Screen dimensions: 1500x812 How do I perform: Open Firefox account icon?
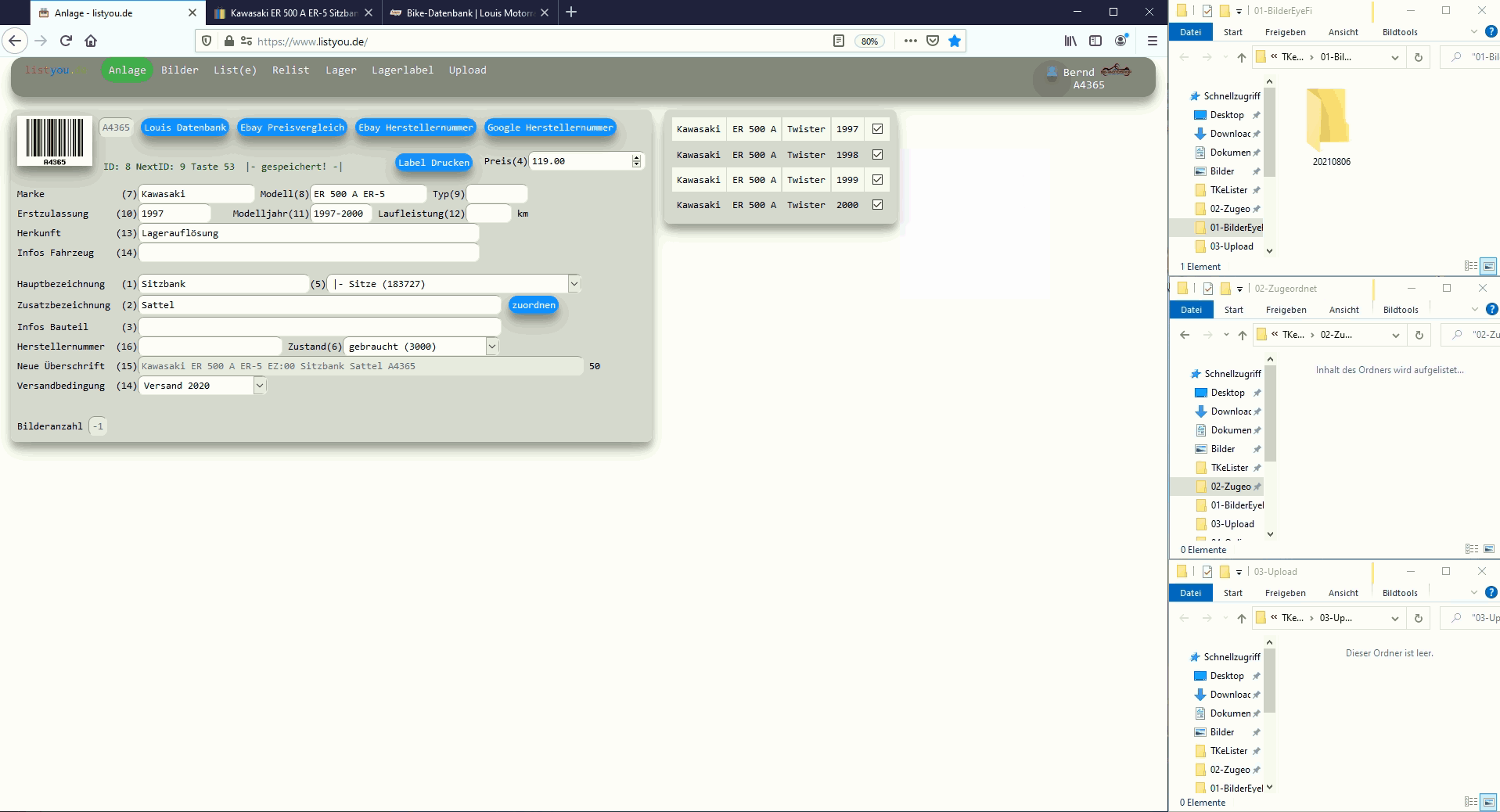[1121, 41]
